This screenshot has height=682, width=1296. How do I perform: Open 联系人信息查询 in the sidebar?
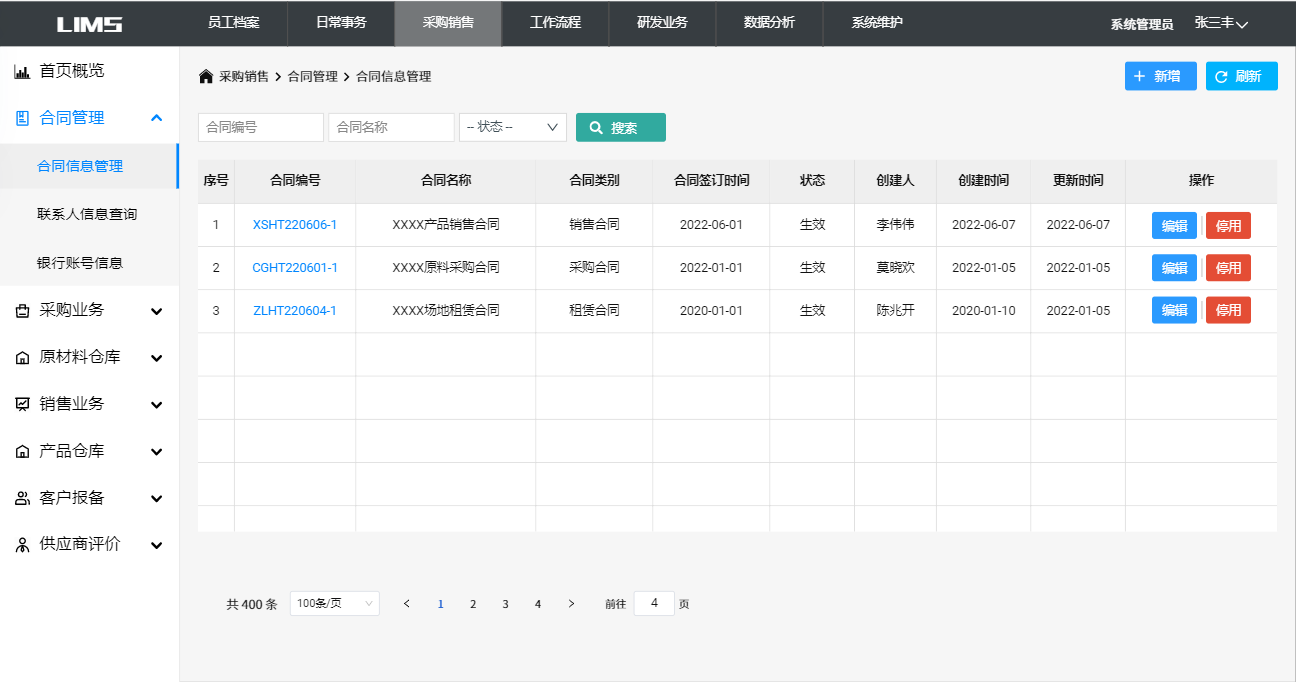[87, 214]
